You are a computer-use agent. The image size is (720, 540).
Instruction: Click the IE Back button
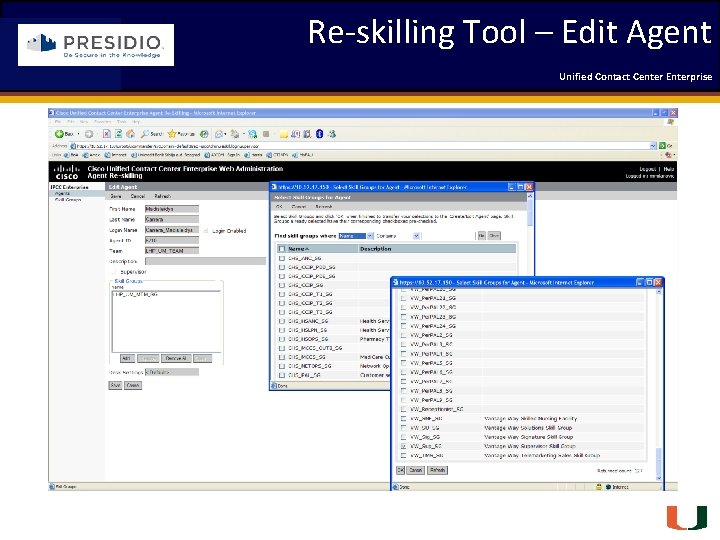point(64,134)
